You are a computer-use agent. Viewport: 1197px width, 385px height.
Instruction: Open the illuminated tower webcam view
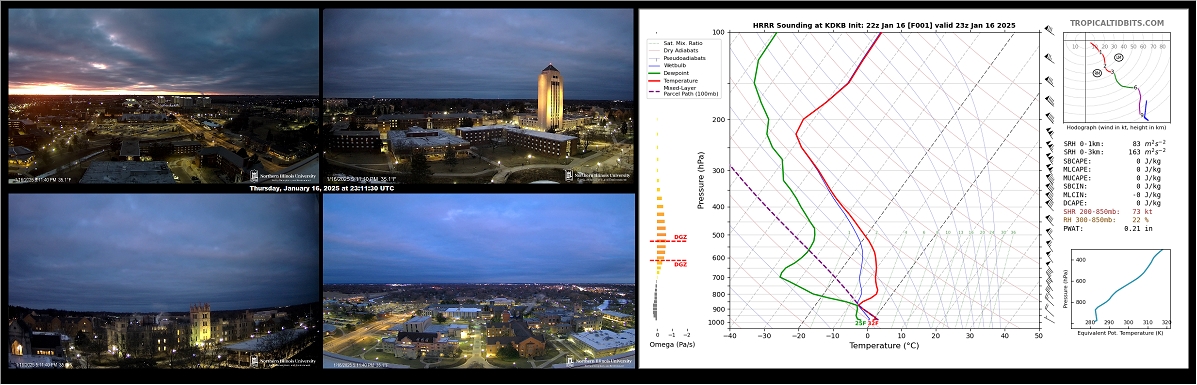pyautogui.click(x=479, y=96)
